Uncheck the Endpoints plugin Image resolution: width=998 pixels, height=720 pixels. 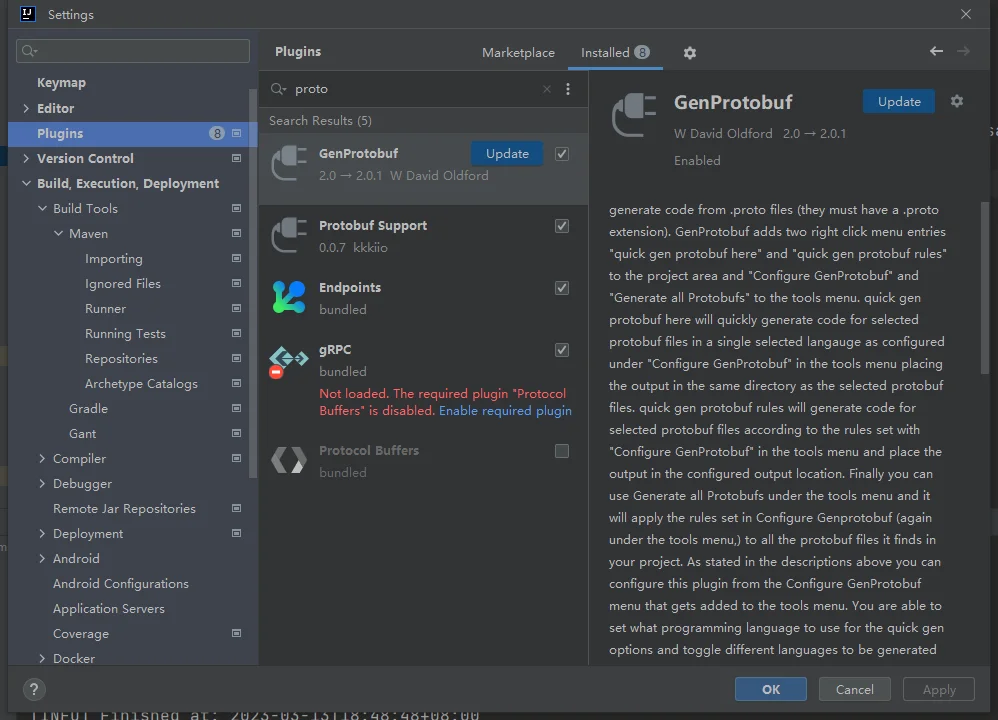point(561,288)
